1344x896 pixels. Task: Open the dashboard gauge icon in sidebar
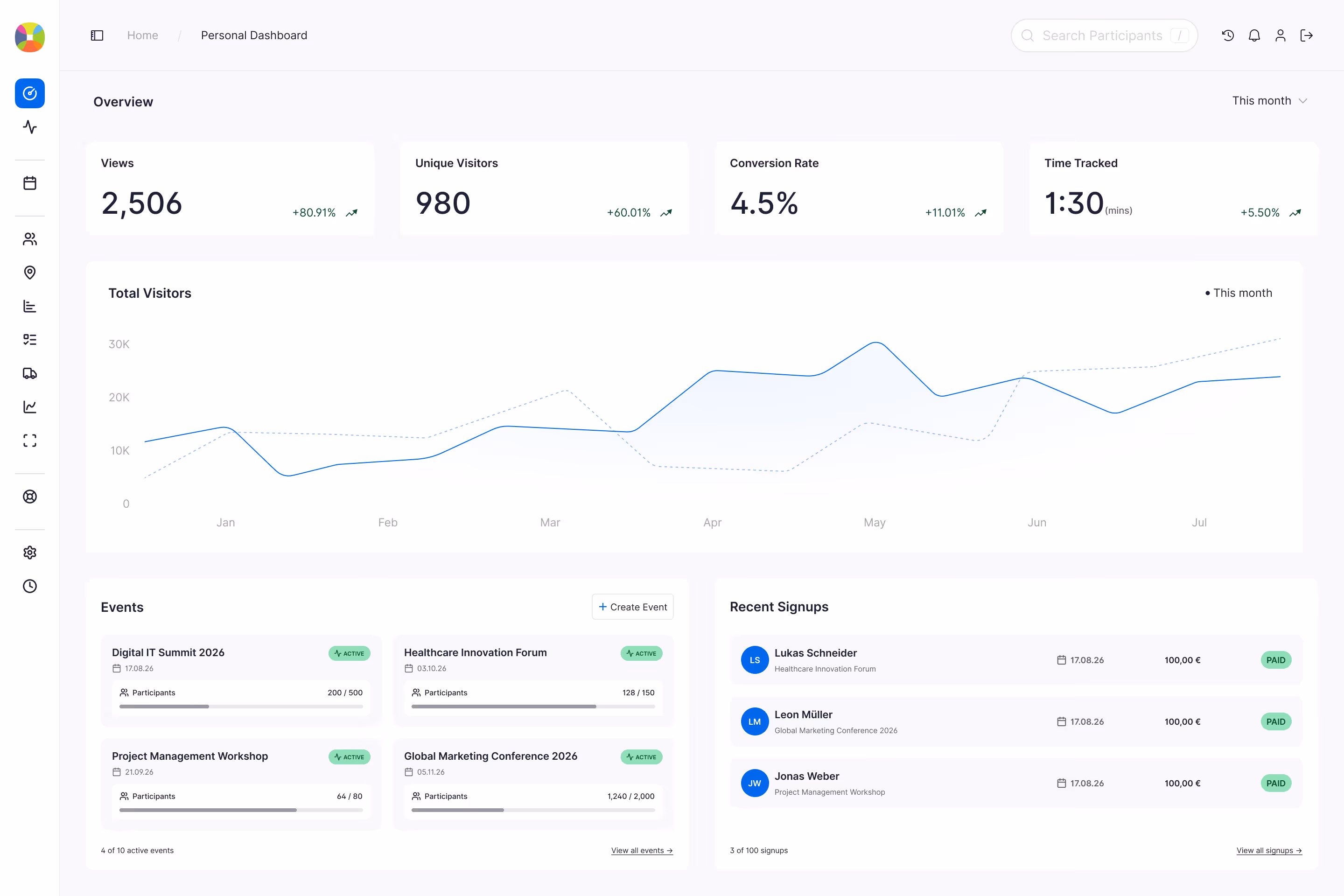(30, 93)
